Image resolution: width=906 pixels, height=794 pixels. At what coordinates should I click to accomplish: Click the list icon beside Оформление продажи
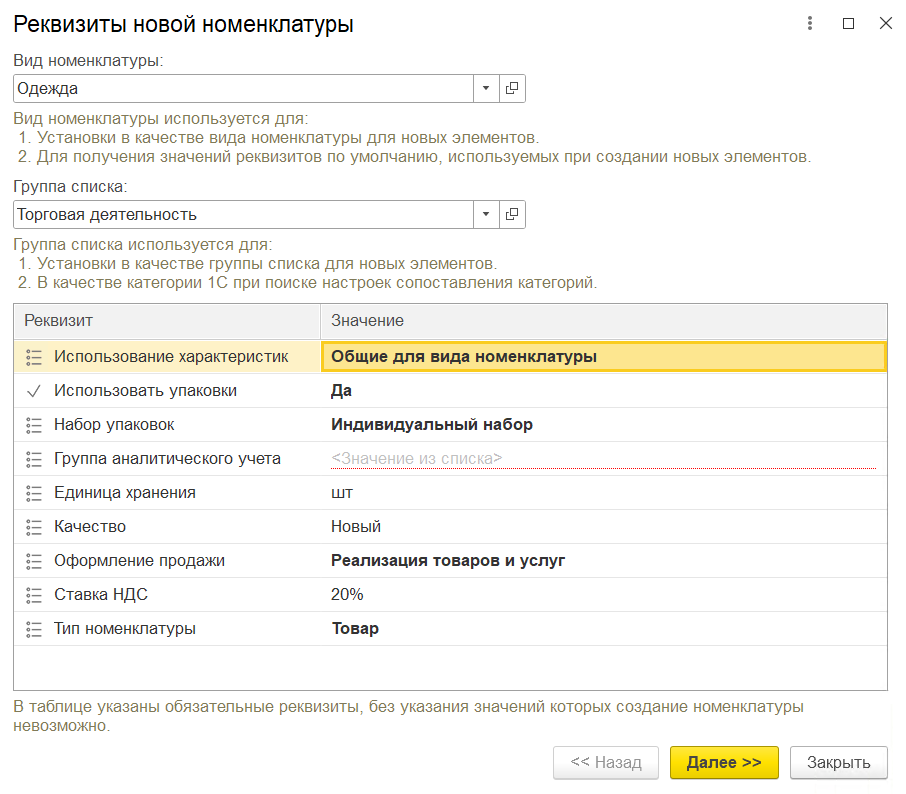tap(34, 561)
